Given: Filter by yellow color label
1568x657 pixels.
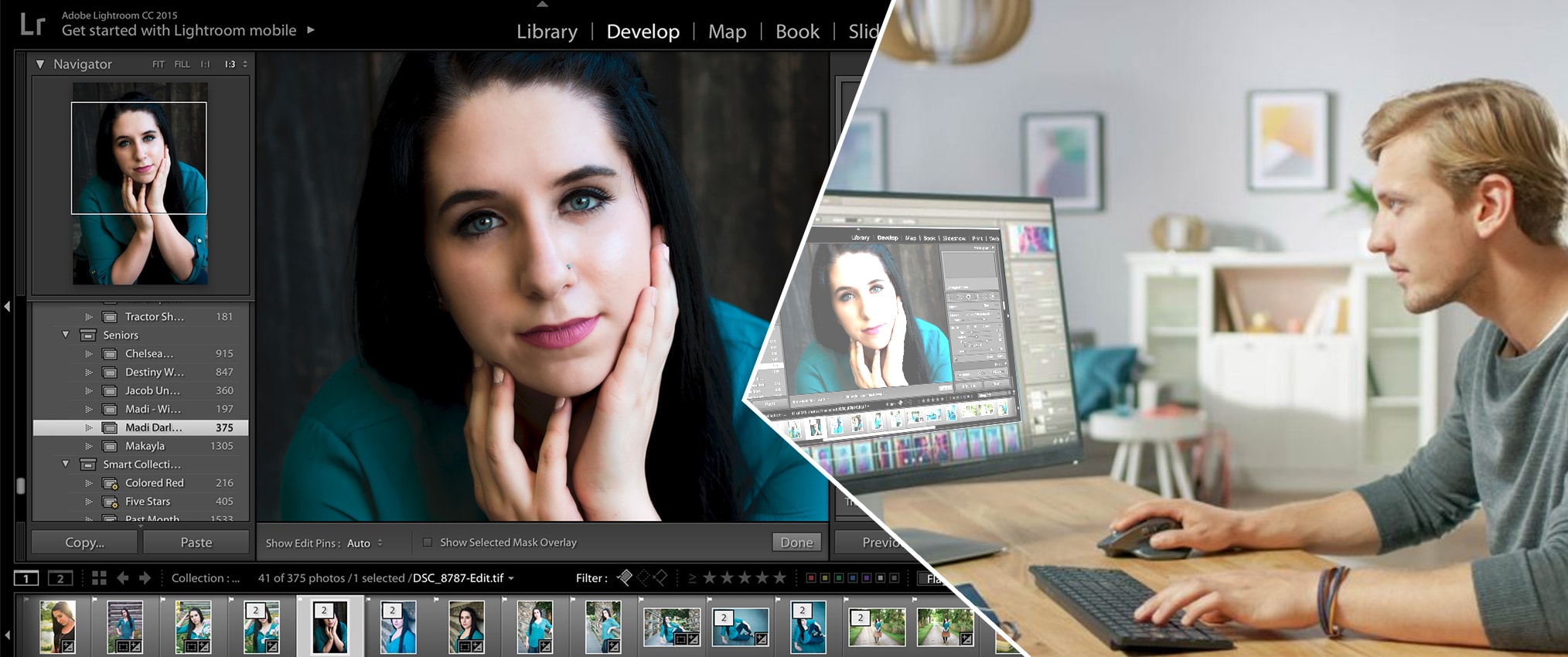Looking at the screenshot, I should pos(825,578).
